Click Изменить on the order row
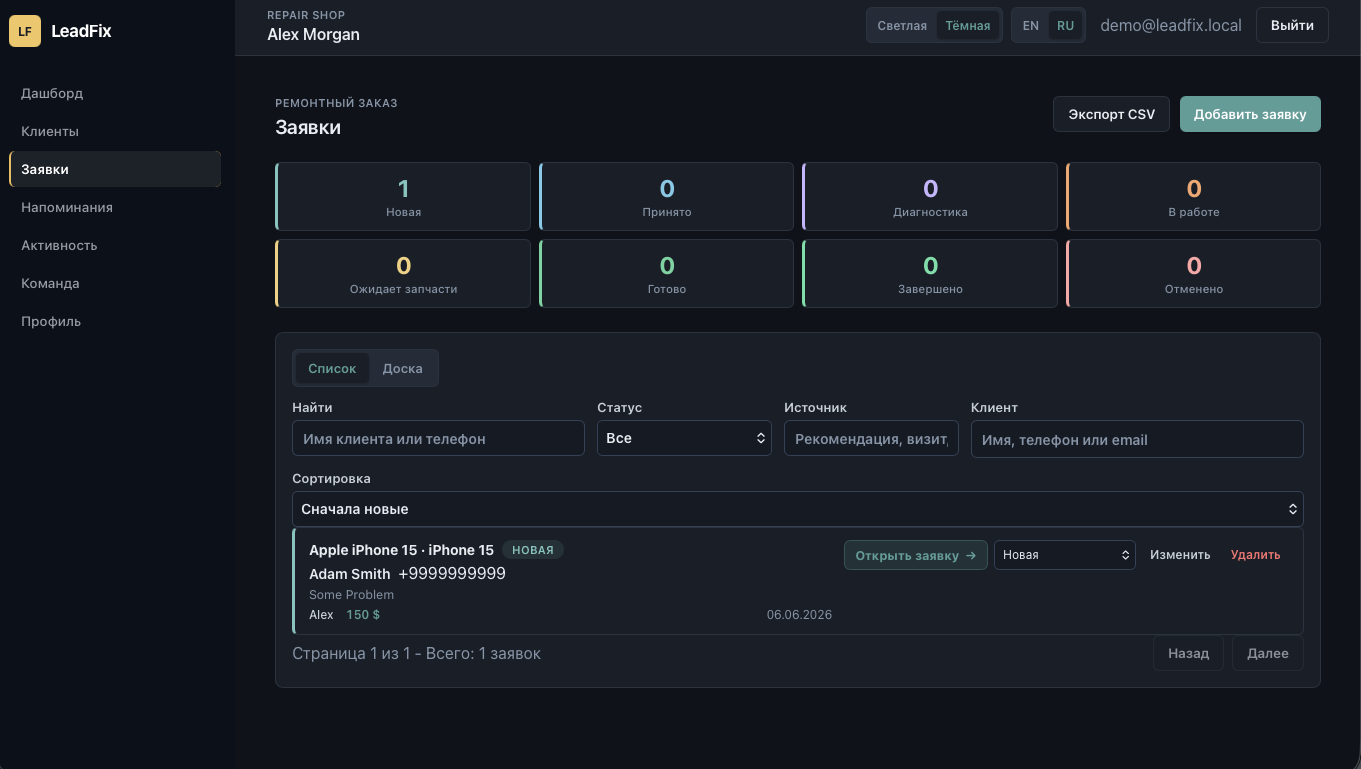This screenshot has width=1361, height=769. [x=1180, y=555]
